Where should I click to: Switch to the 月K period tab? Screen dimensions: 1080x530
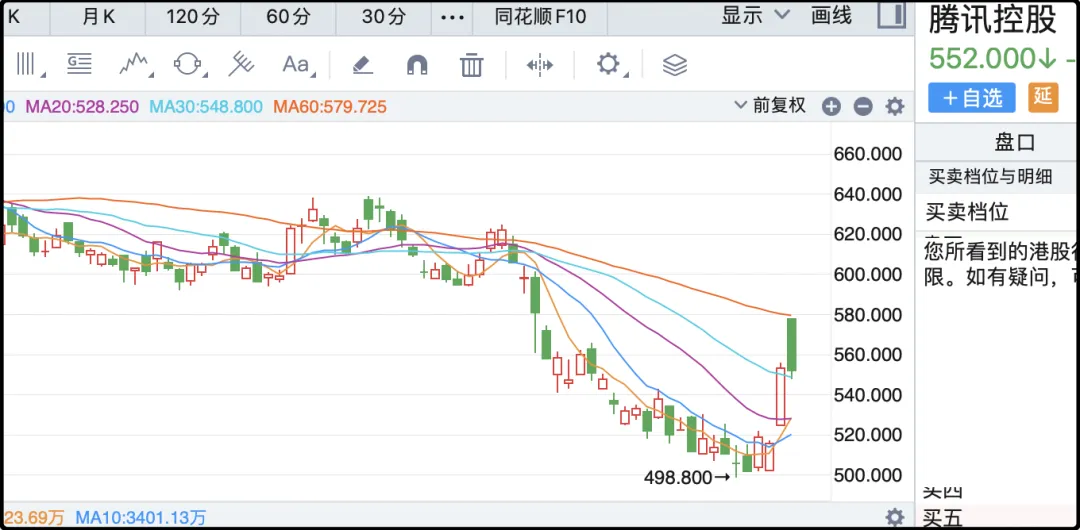click(x=98, y=17)
